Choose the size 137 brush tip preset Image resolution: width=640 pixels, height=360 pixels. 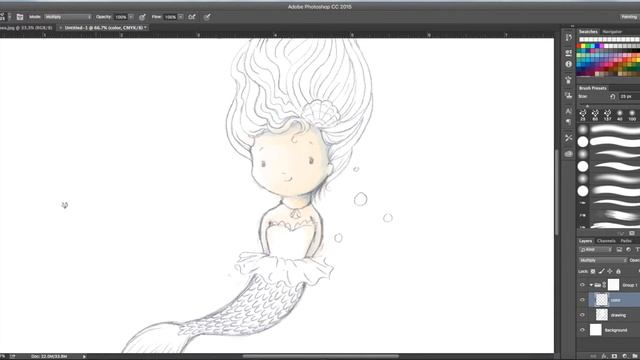tap(607, 115)
